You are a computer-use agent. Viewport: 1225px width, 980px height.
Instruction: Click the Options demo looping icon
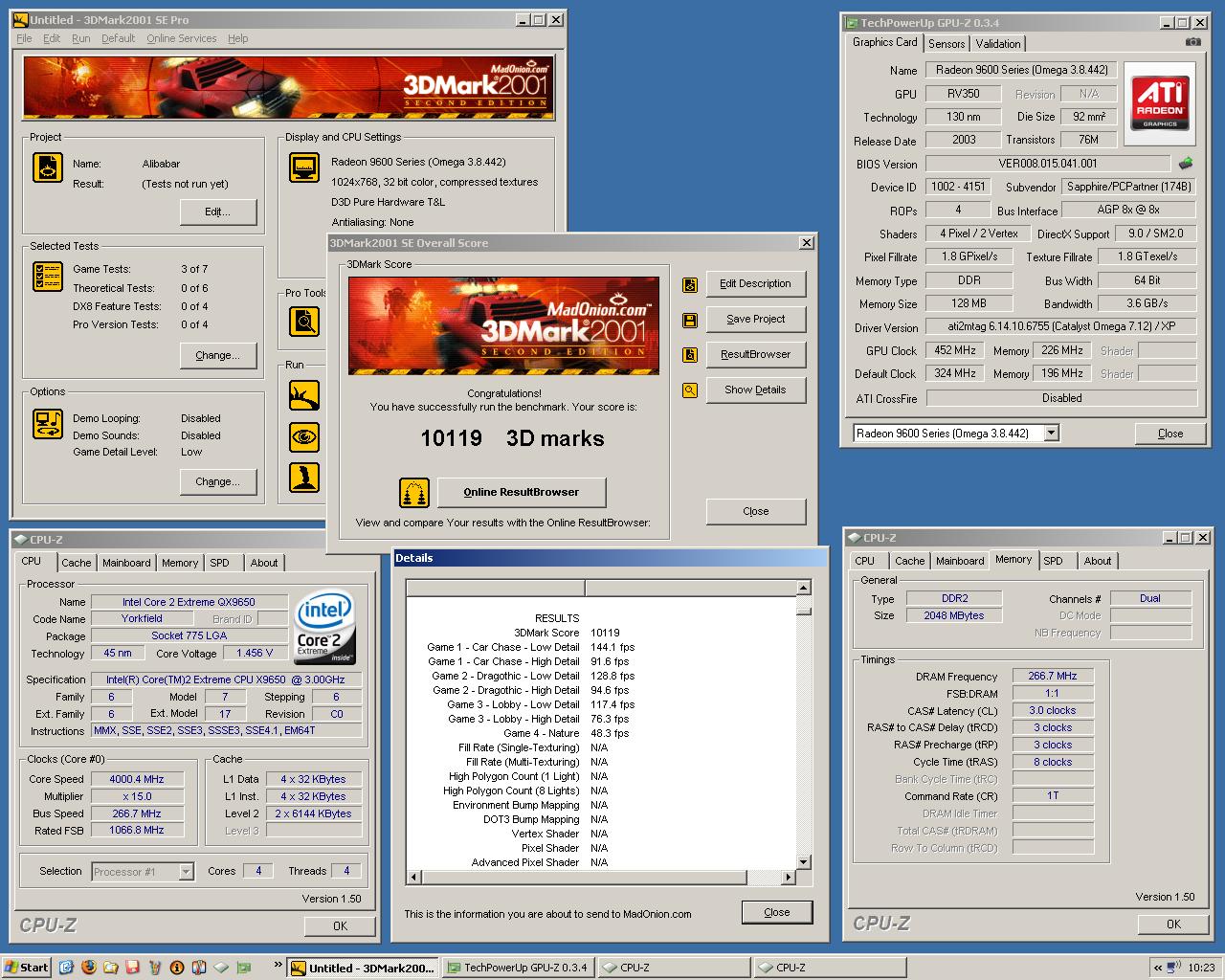pyautogui.click(x=48, y=423)
